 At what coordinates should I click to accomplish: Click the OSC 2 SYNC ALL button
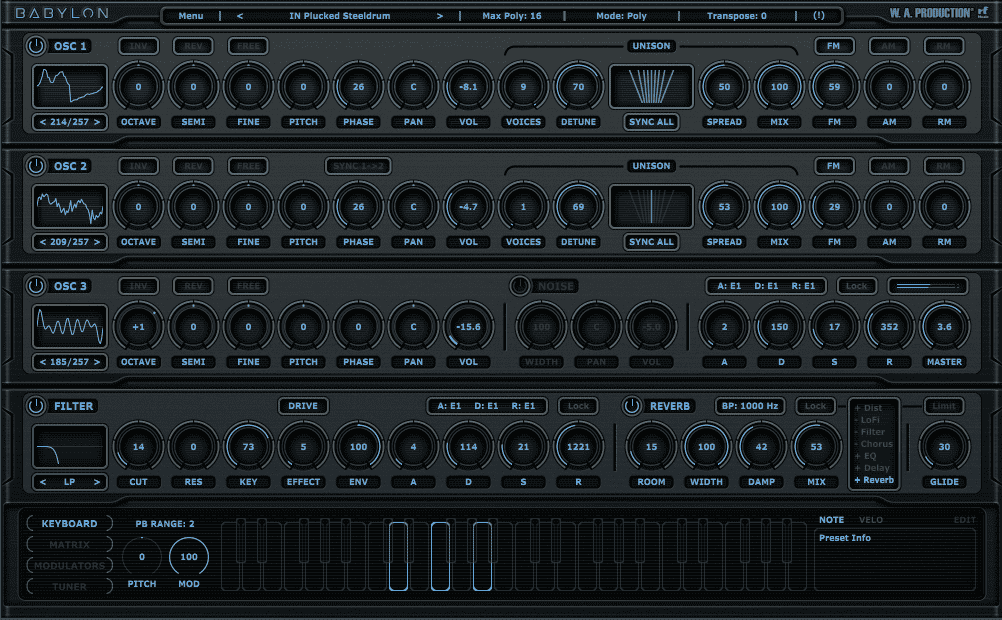point(651,242)
